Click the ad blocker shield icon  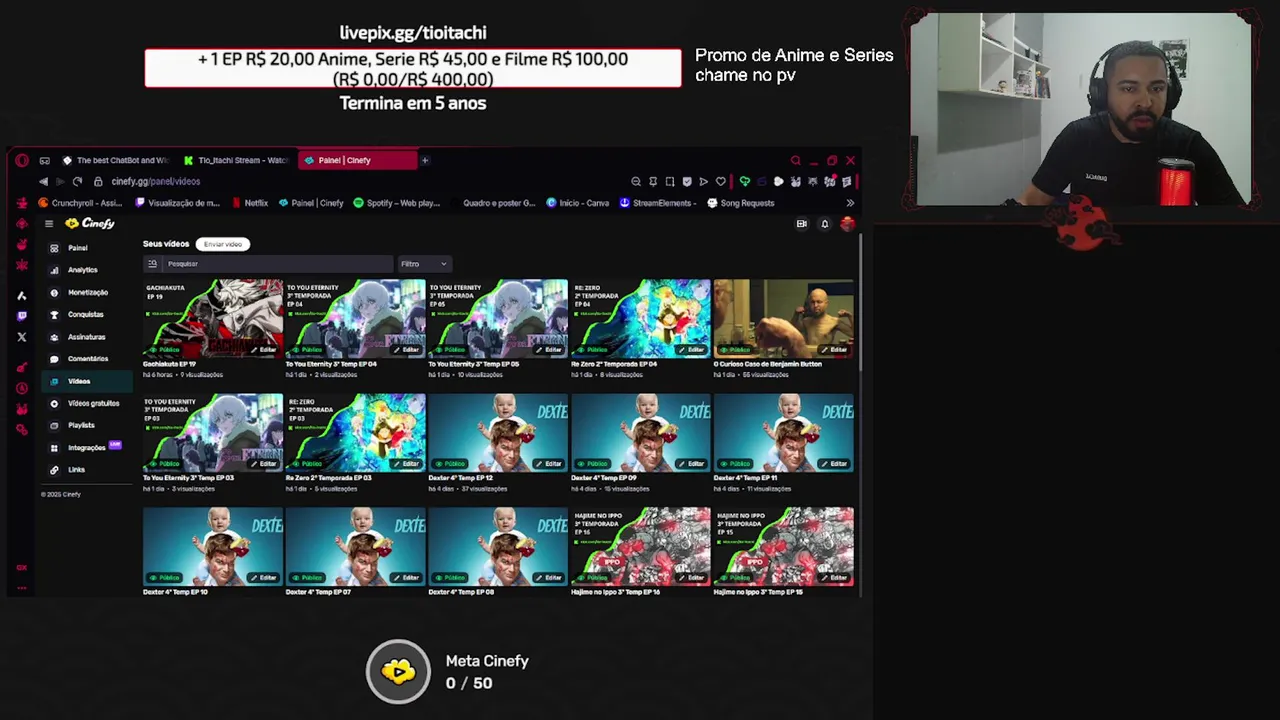(x=686, y=182)
